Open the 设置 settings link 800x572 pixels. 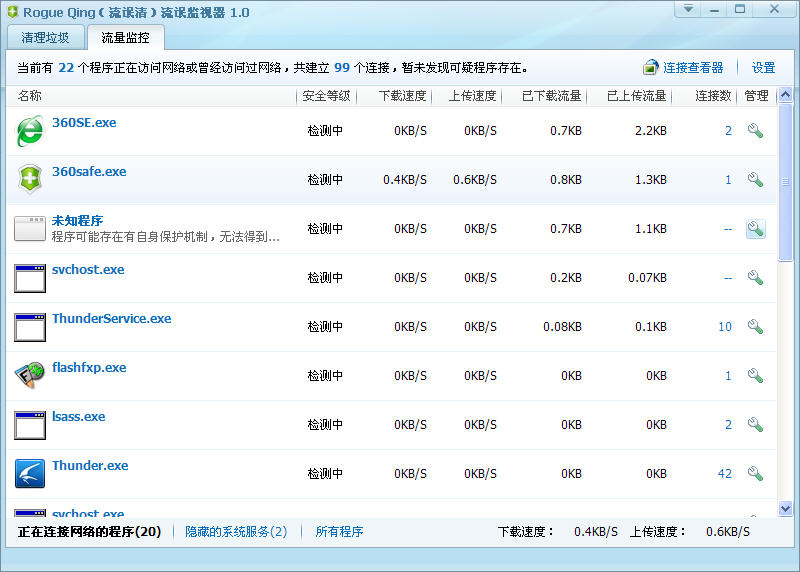(763, 68)
